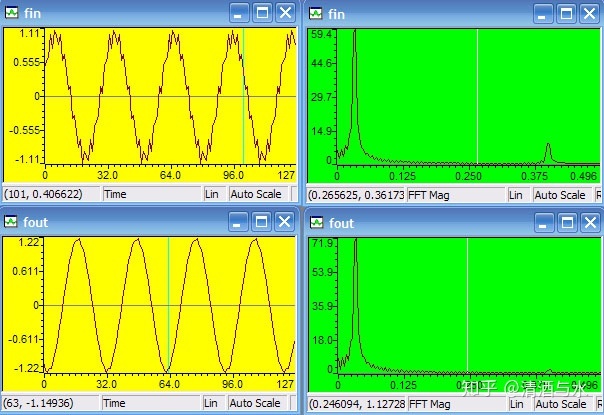Click the cursor readout (0.246094, 1.12728
The height and width of the screenshot is (415, 604).
point(357,404)
